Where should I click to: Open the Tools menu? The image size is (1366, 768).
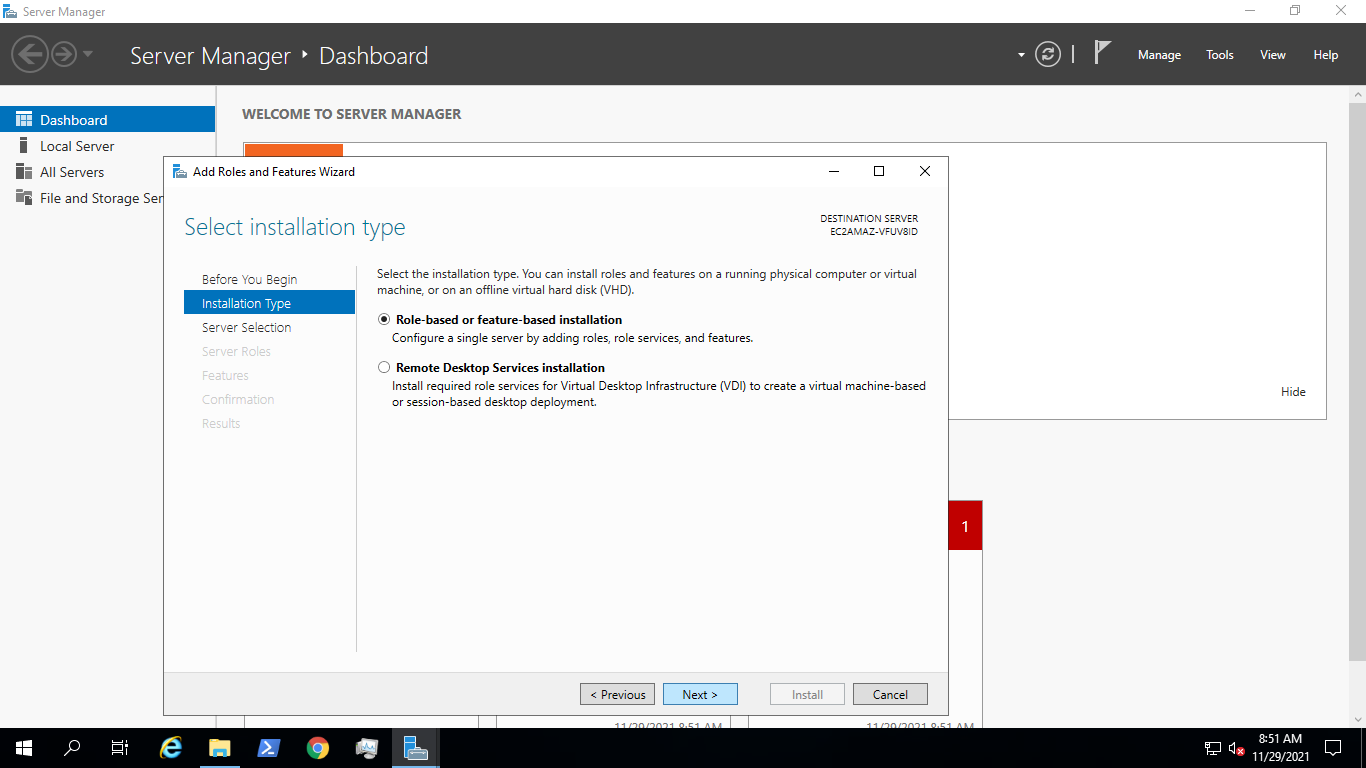(1219, 55)
